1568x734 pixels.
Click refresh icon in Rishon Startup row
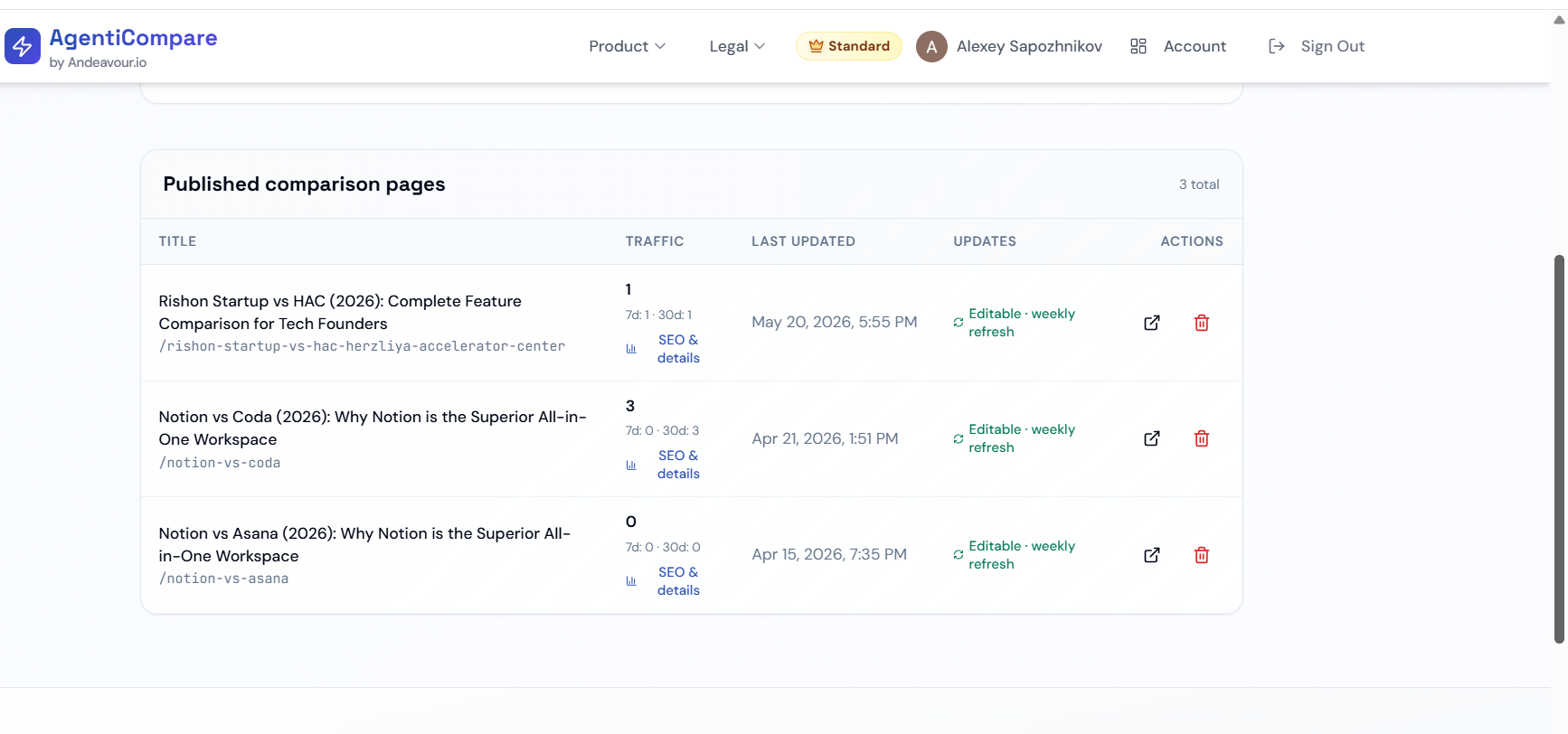959,323
